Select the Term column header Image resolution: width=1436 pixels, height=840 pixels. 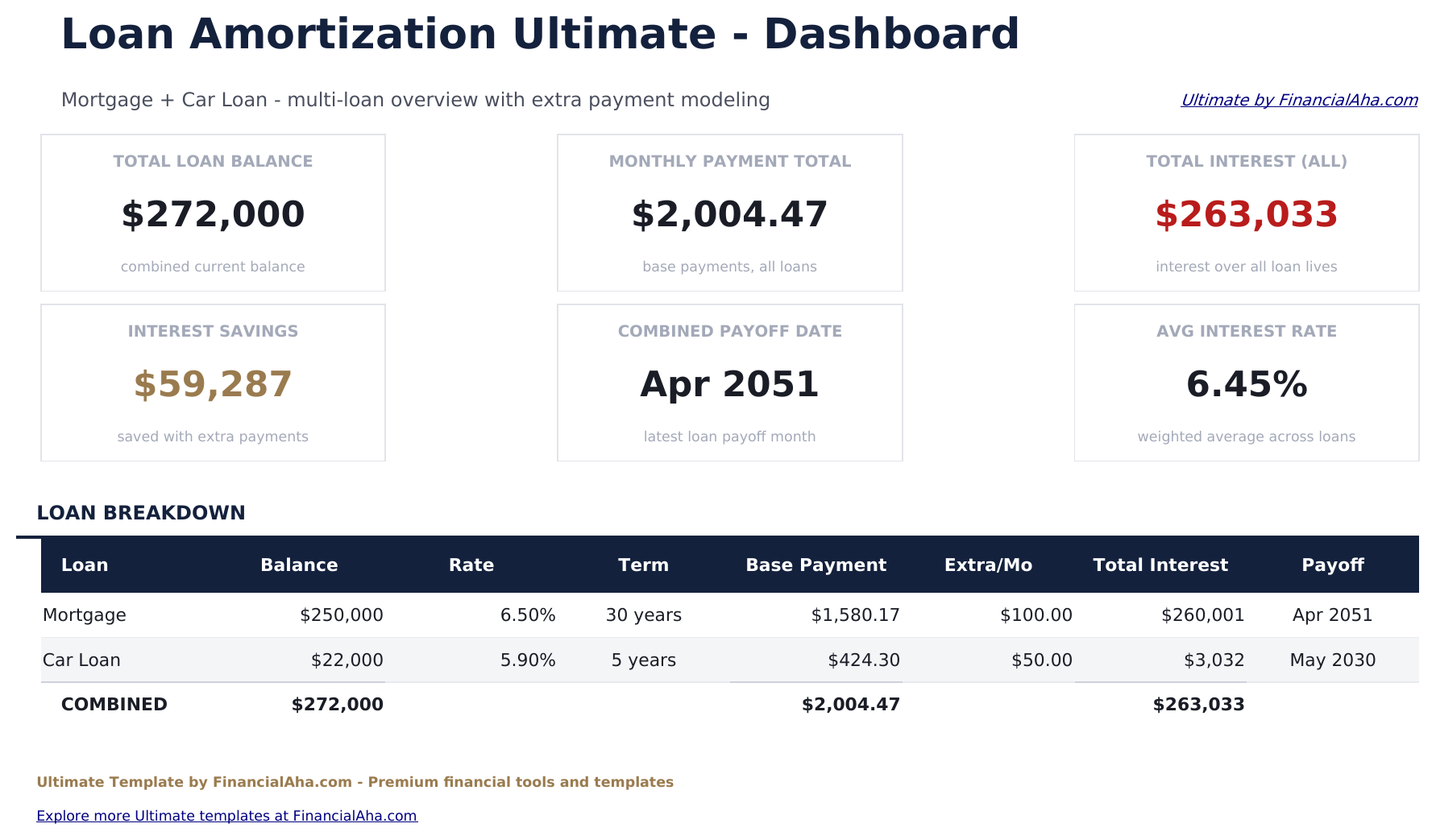(643, 565)
